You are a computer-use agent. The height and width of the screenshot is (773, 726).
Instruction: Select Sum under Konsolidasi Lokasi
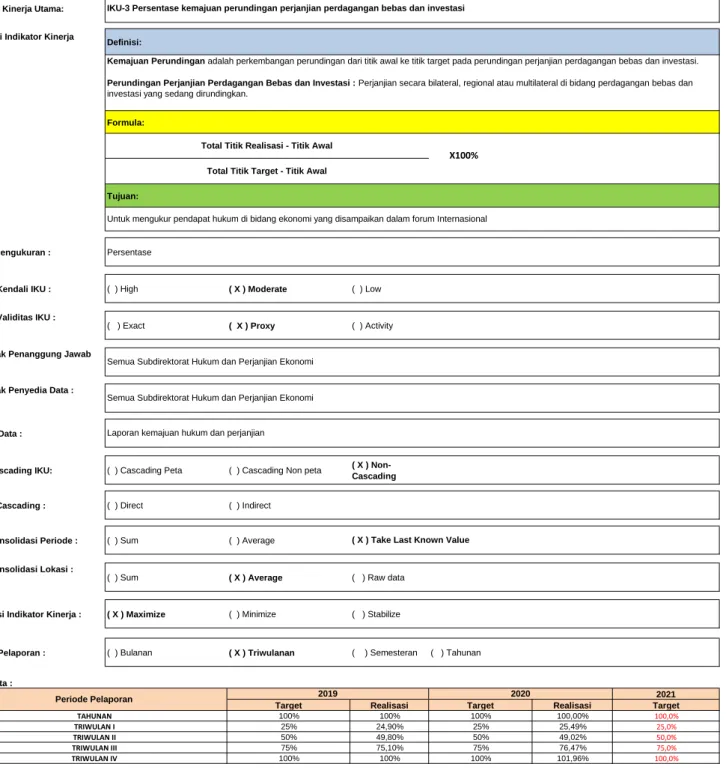tap(123, 577)
